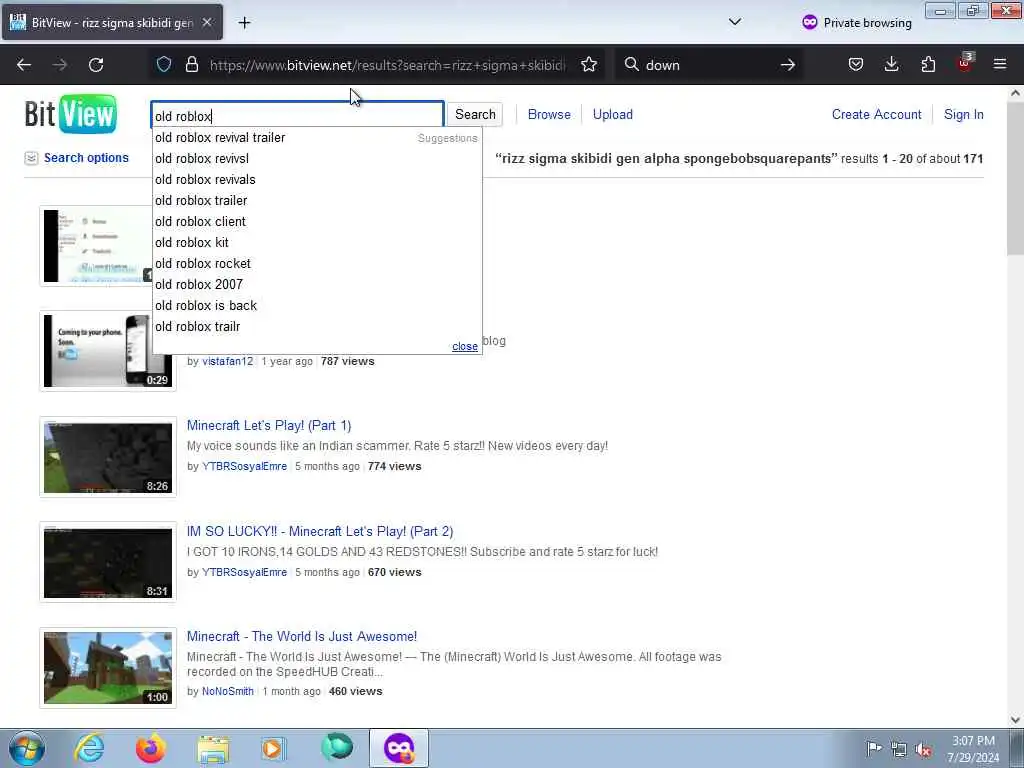Screen dimensions: 1024x768
Task: Open the 'Coming to your phone' video thumbnail
Action: (x=108, y=351)
